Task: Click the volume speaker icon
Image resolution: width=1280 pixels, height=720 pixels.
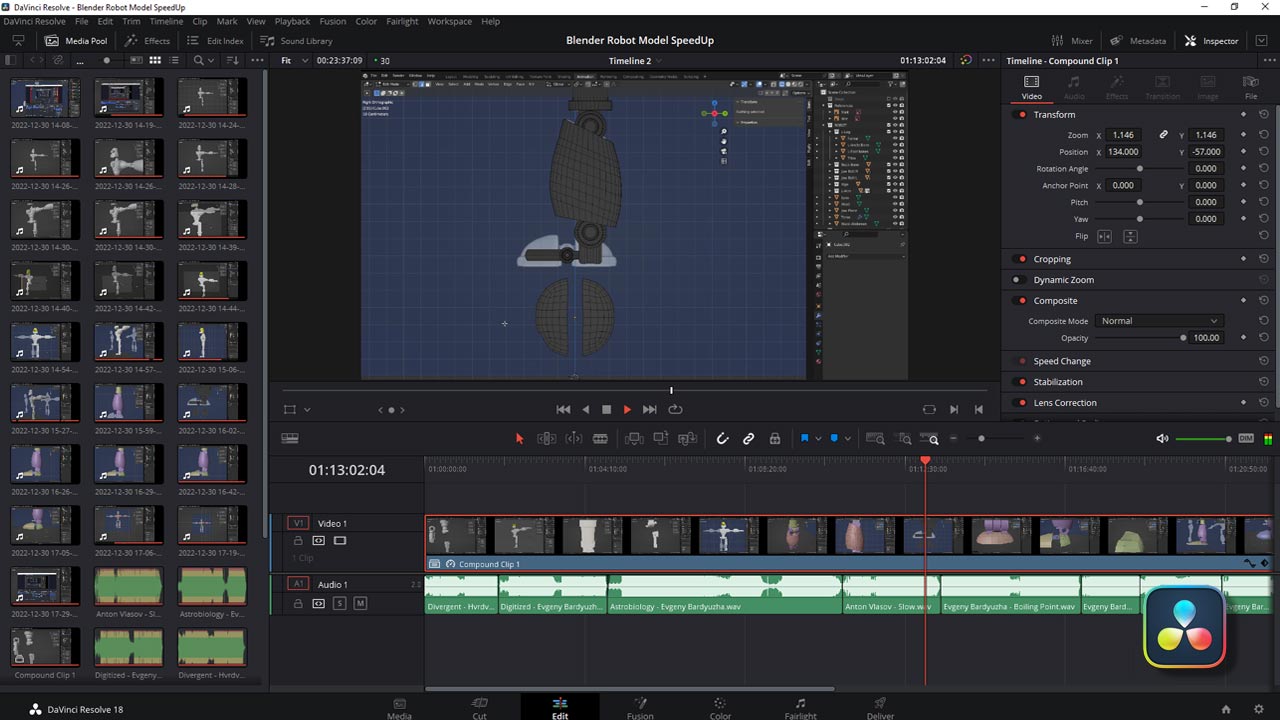Action: pyautogui.click(x=1162, y=438)
